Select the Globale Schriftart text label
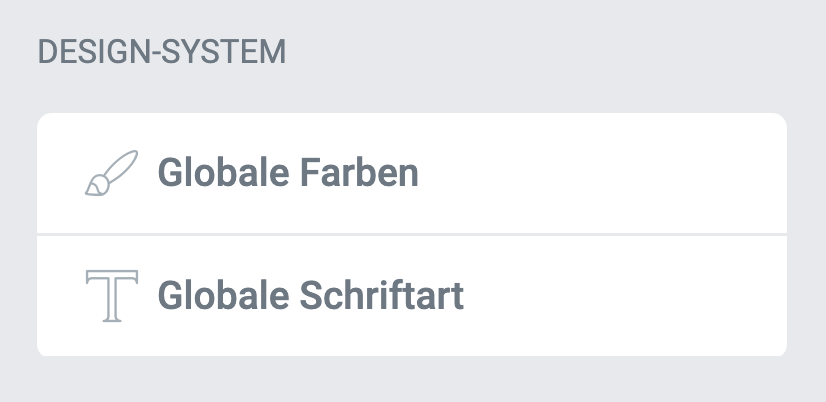 point(311,296)
